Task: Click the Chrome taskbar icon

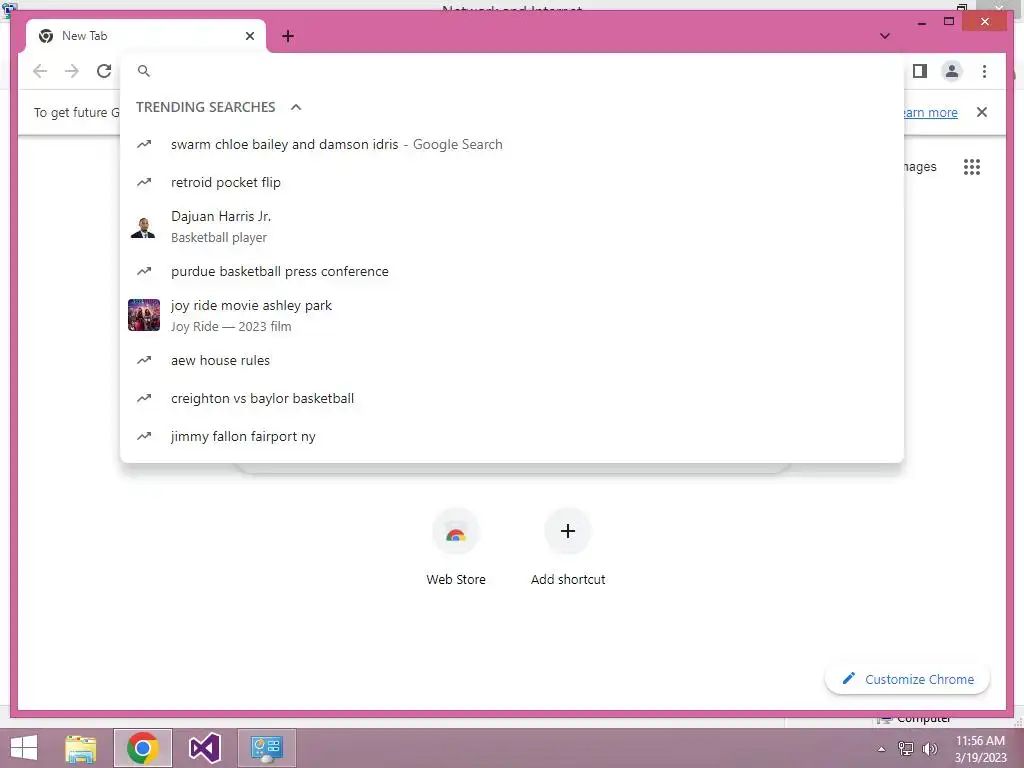Action: point(143,748)
